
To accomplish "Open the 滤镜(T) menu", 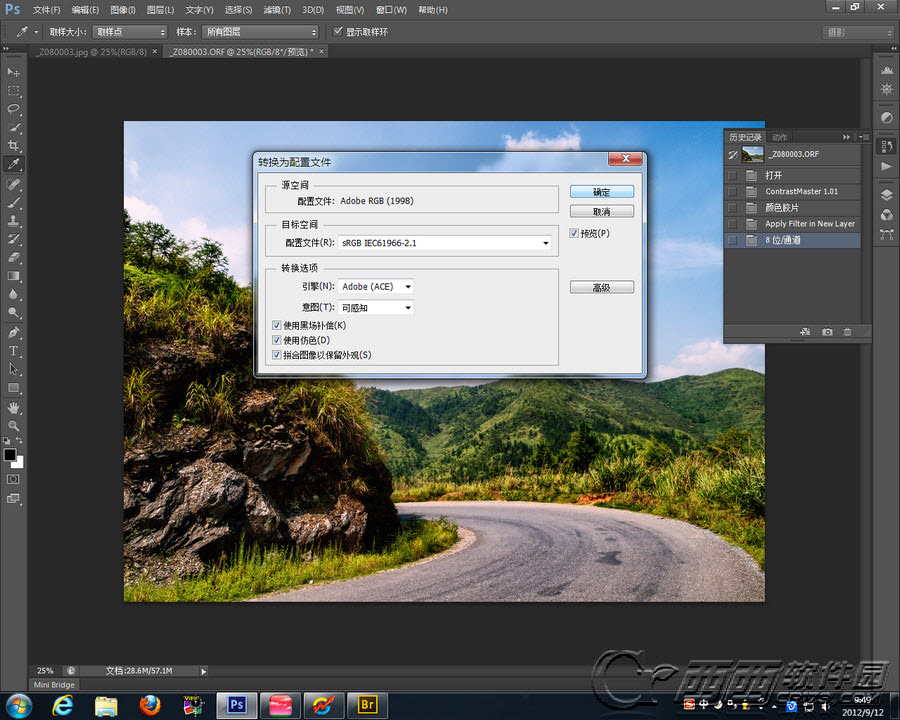I will tap(277, 10).
